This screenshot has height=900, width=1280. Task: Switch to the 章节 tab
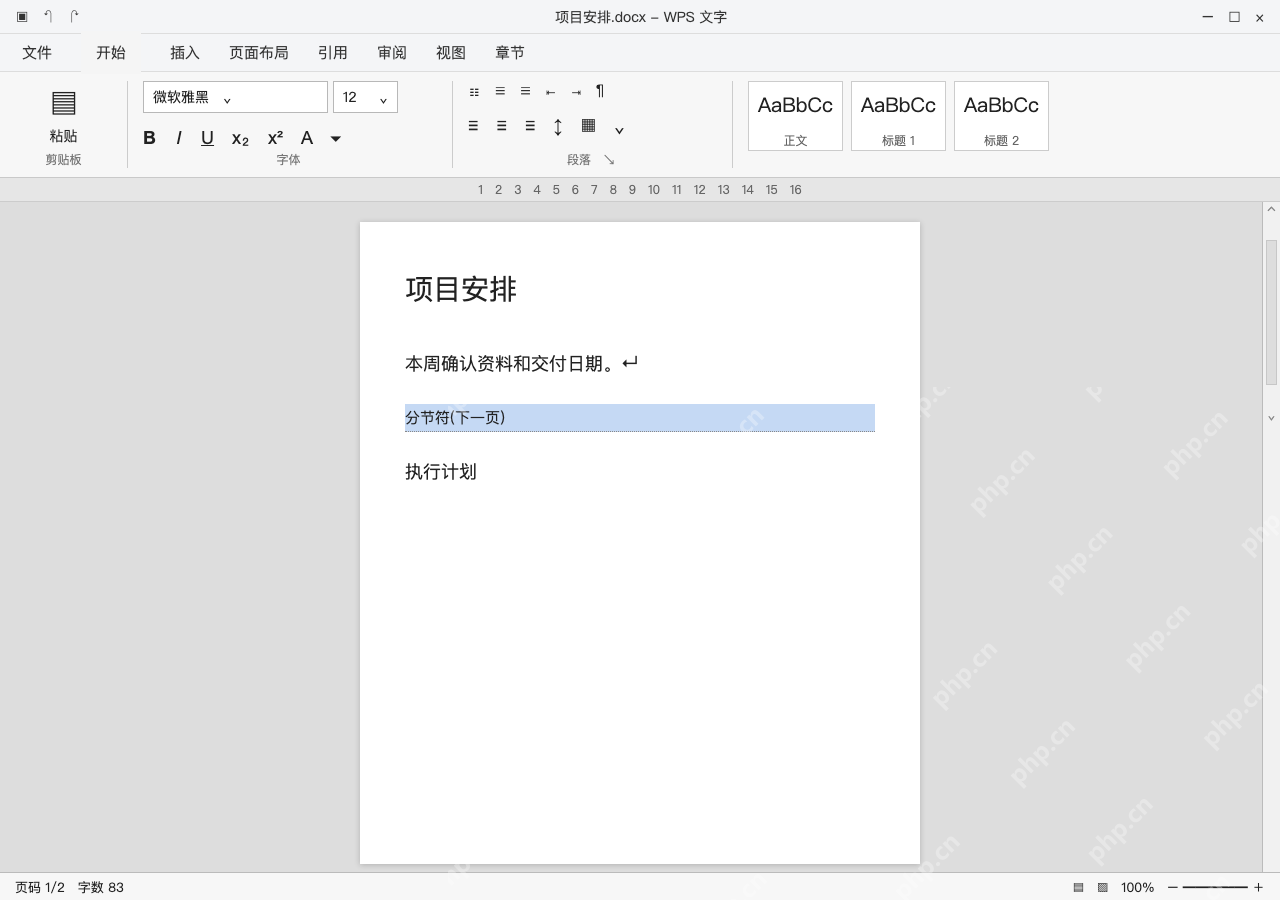510,53
